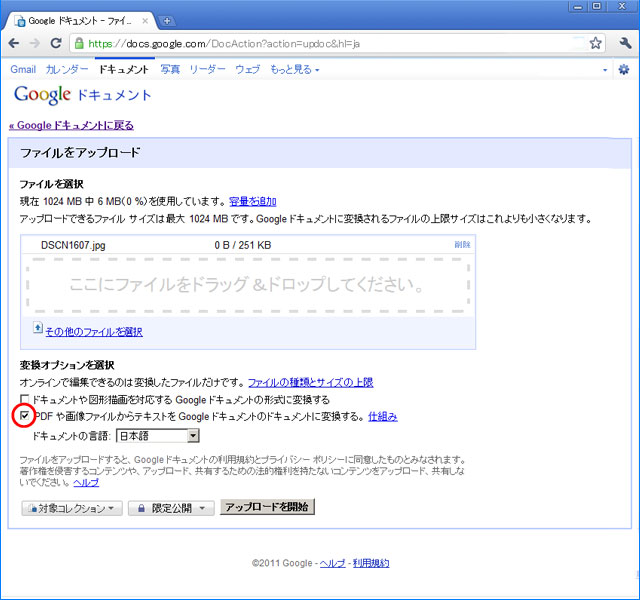Expand the もっと見る dropdown menu
640x600 pixels.
click(x=294, y=69)
